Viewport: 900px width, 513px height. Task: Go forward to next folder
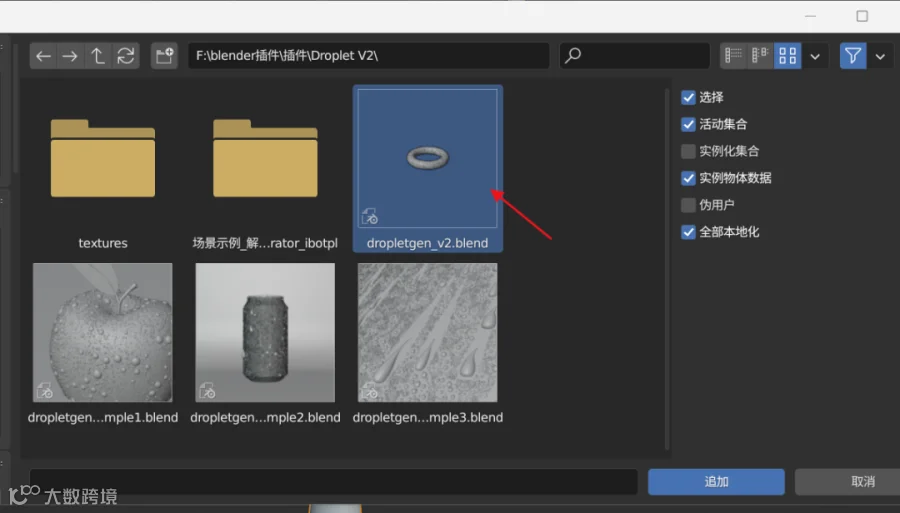pos(70,56)
